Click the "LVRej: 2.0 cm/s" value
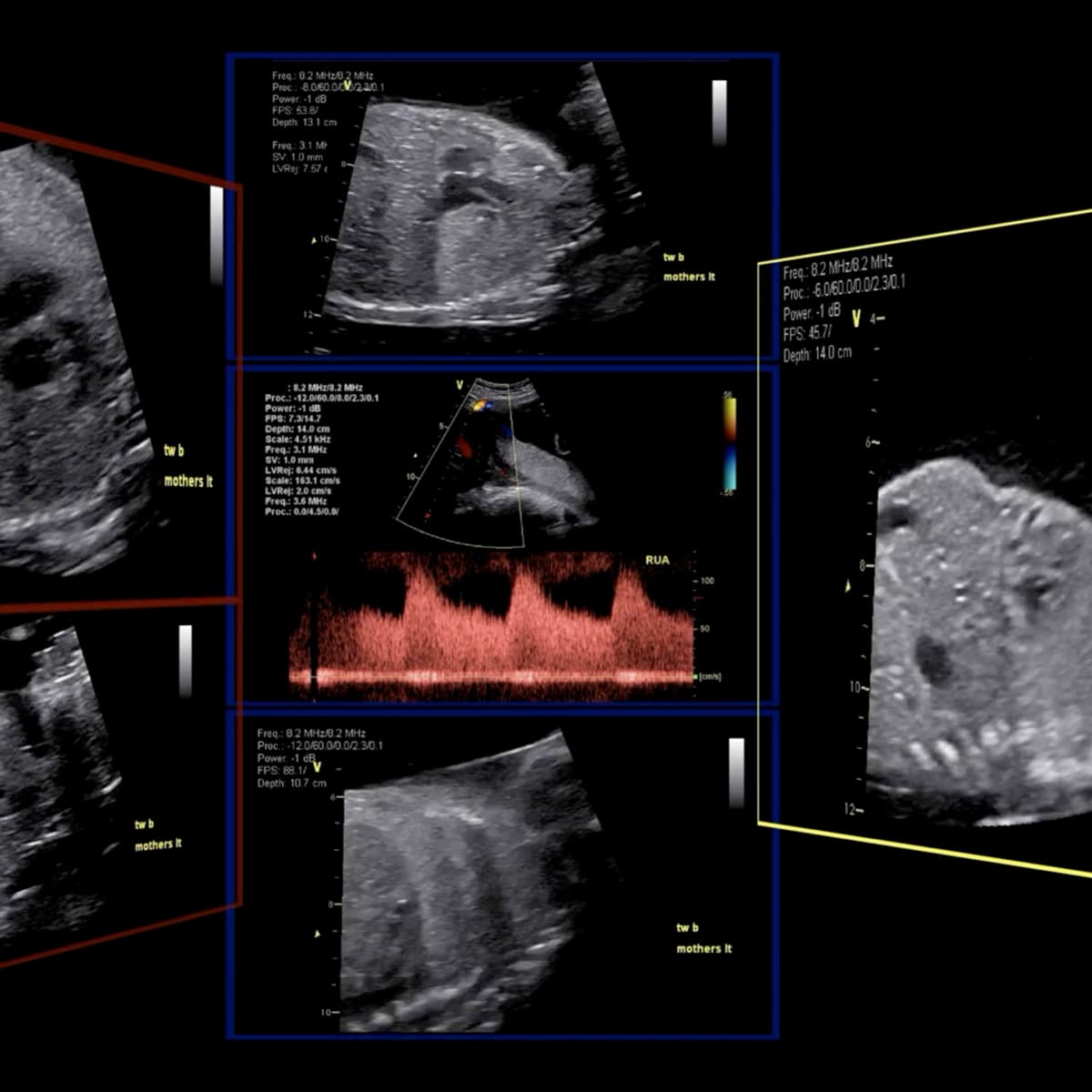The height and width of the screenshot is (1092, 1092). tap(298, 491)
